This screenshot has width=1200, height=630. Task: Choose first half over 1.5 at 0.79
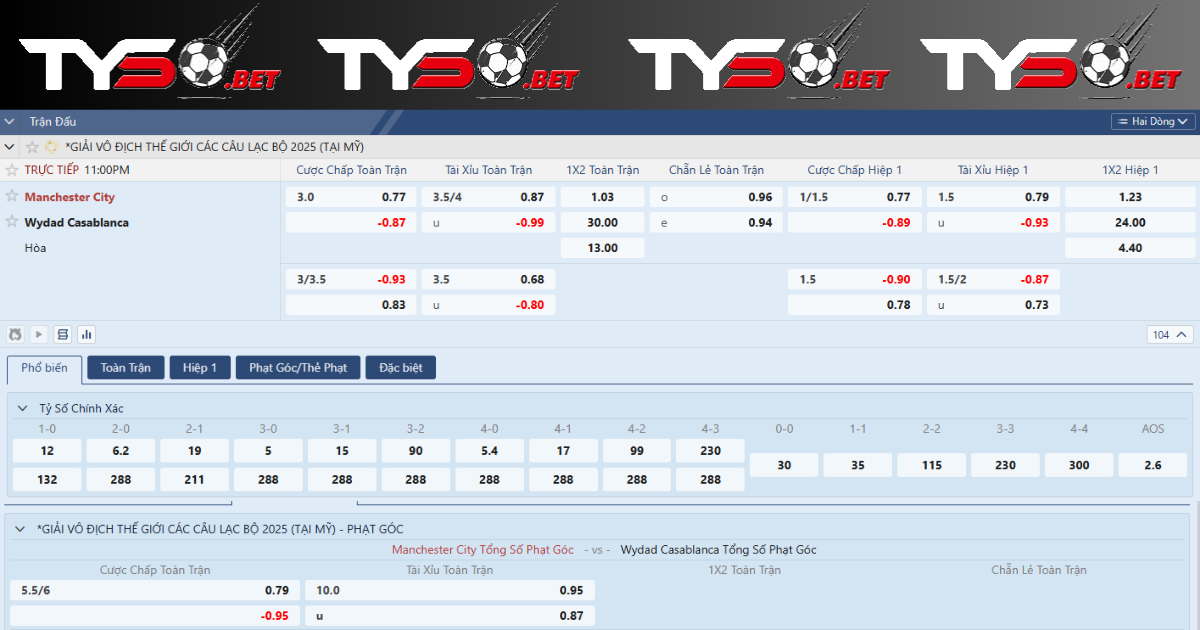pyautogui.click(x=993, y=197)
